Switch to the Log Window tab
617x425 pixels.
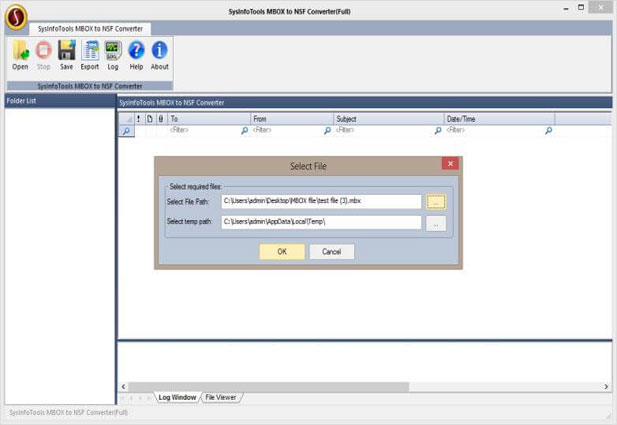(x=177, y=397)
